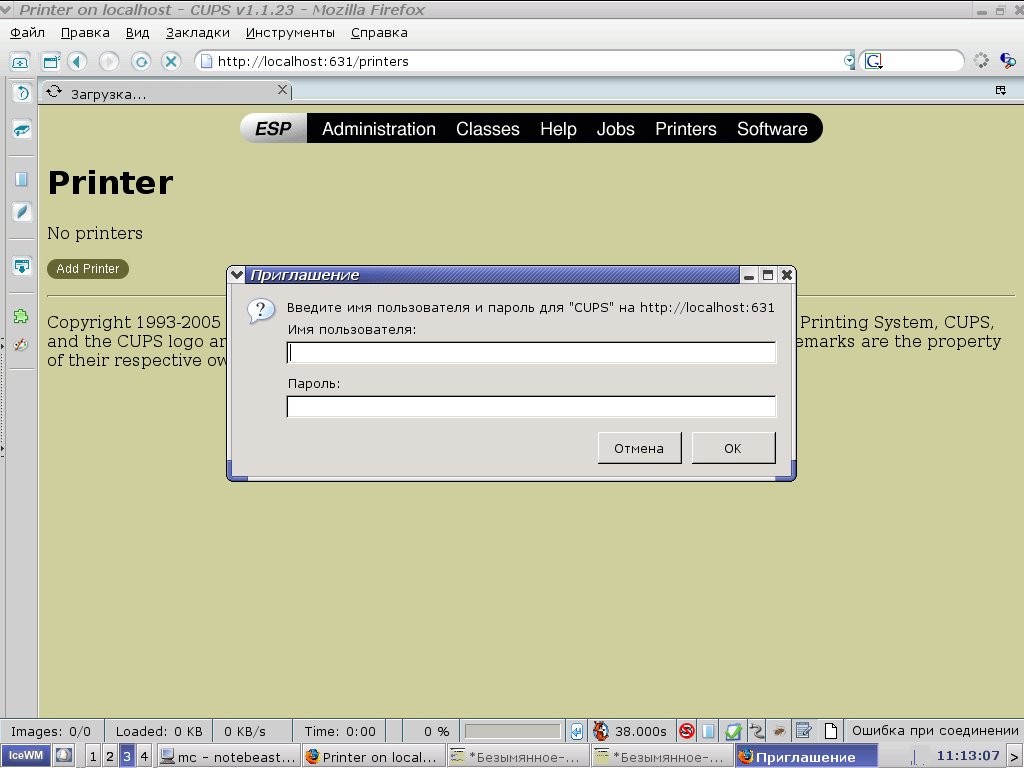
Task: Open the downloads sidebar icon
Action: [22, 265]
